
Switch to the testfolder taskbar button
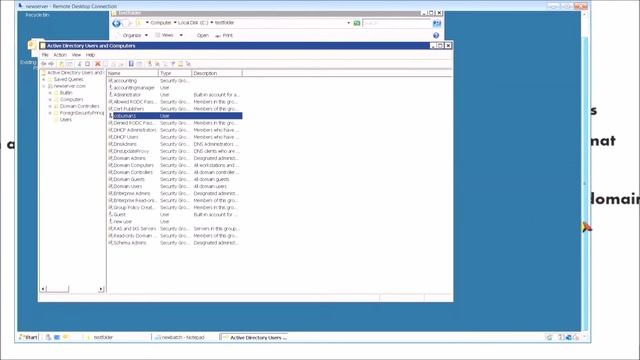[116, 338]
